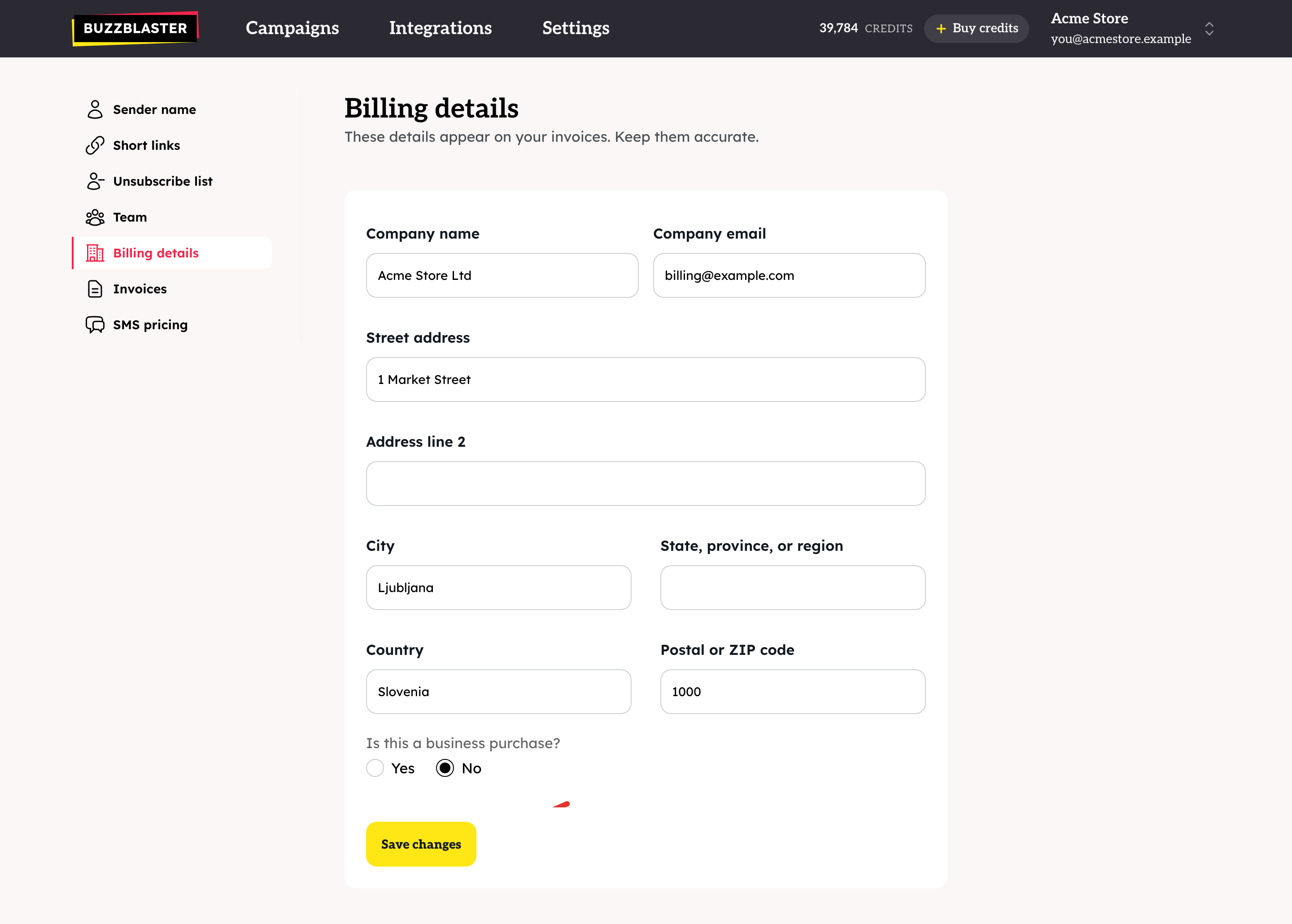Open the Campaigns menu
The height and width of the screenshot is (924, 1292).
pos(292,28)
